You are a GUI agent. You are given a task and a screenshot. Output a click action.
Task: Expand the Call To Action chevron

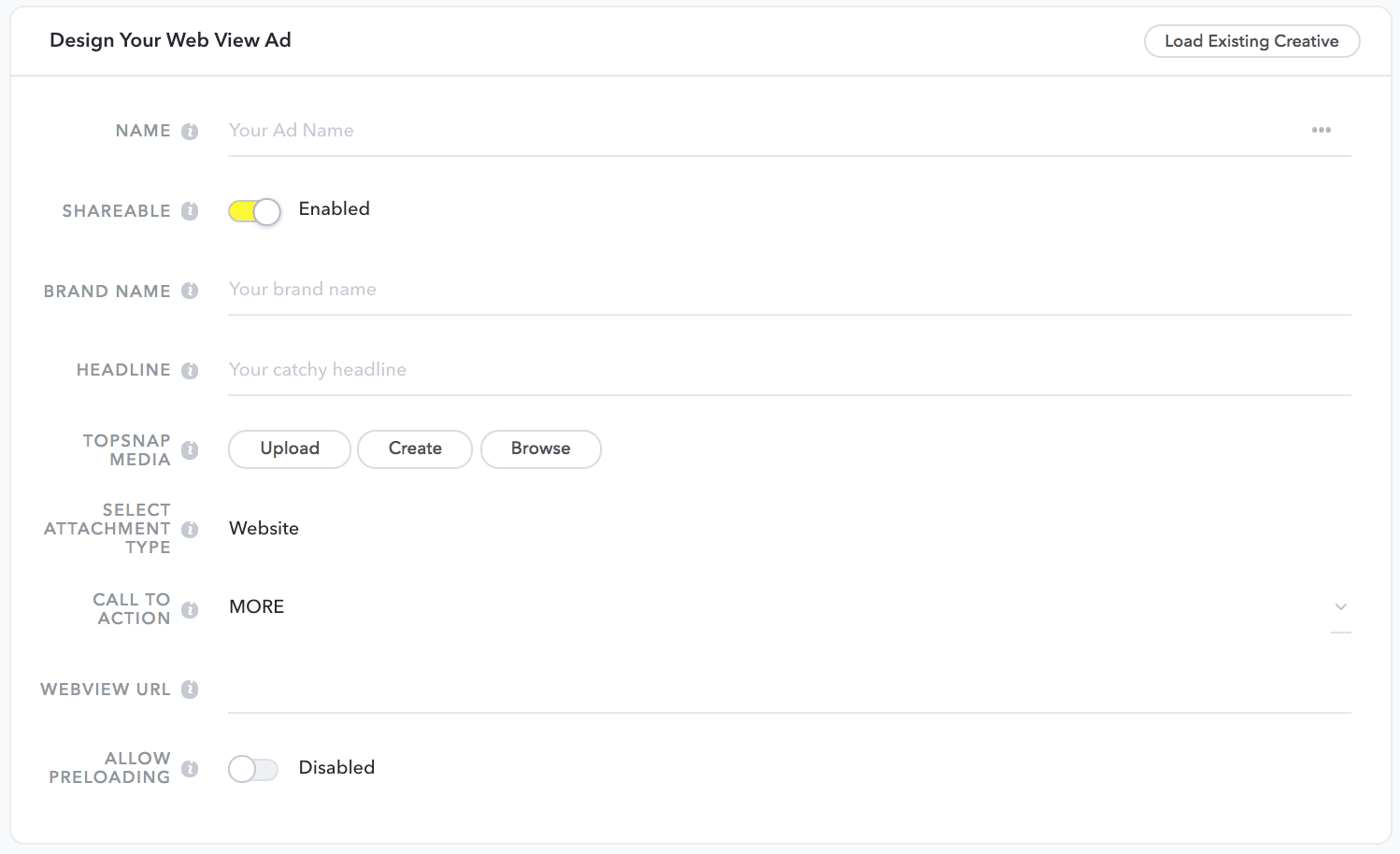1341,607
